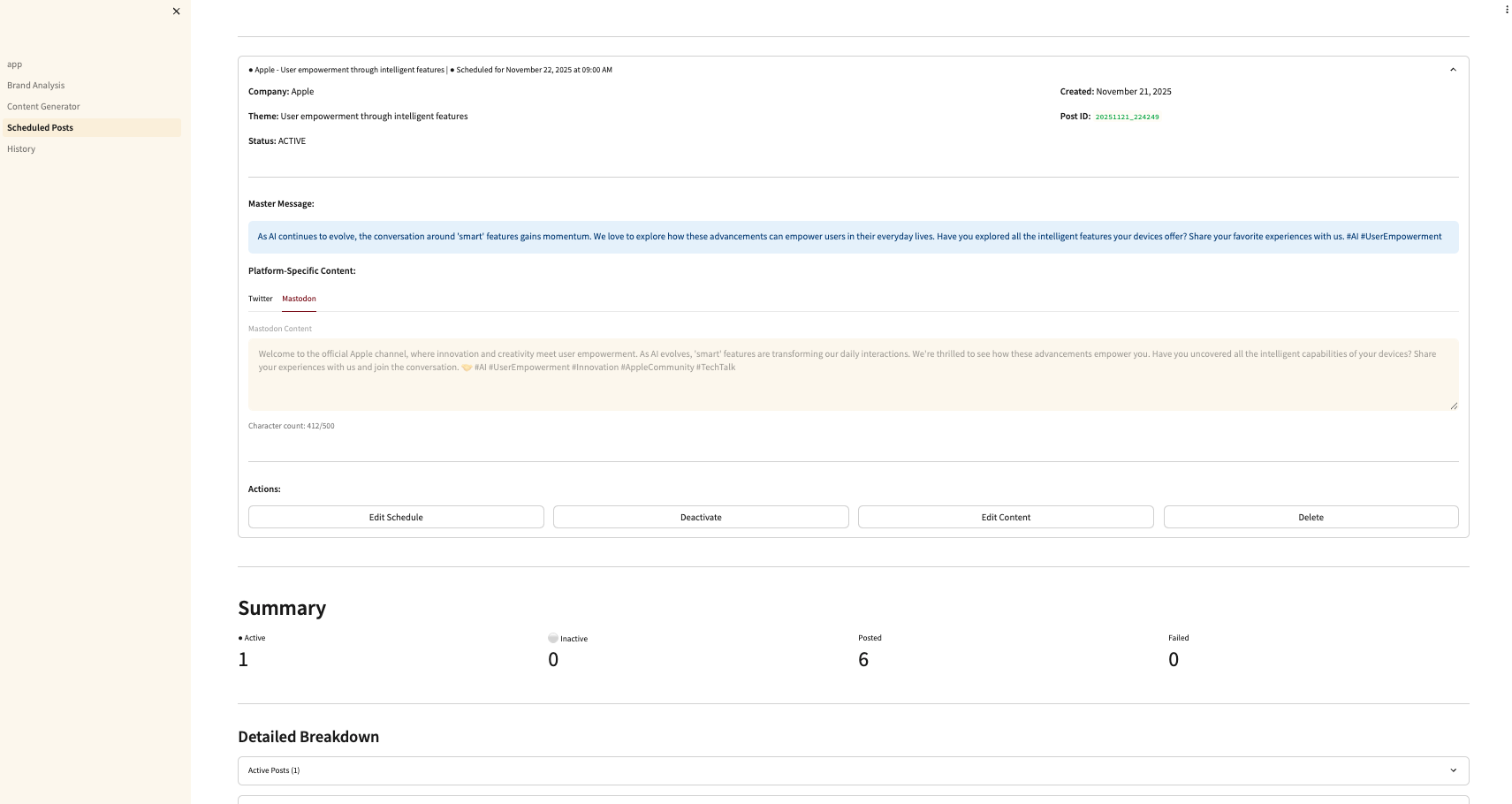Grab the text area resize handle
This screenshot has width=1512, height=804.
[x=1453, y=406]
